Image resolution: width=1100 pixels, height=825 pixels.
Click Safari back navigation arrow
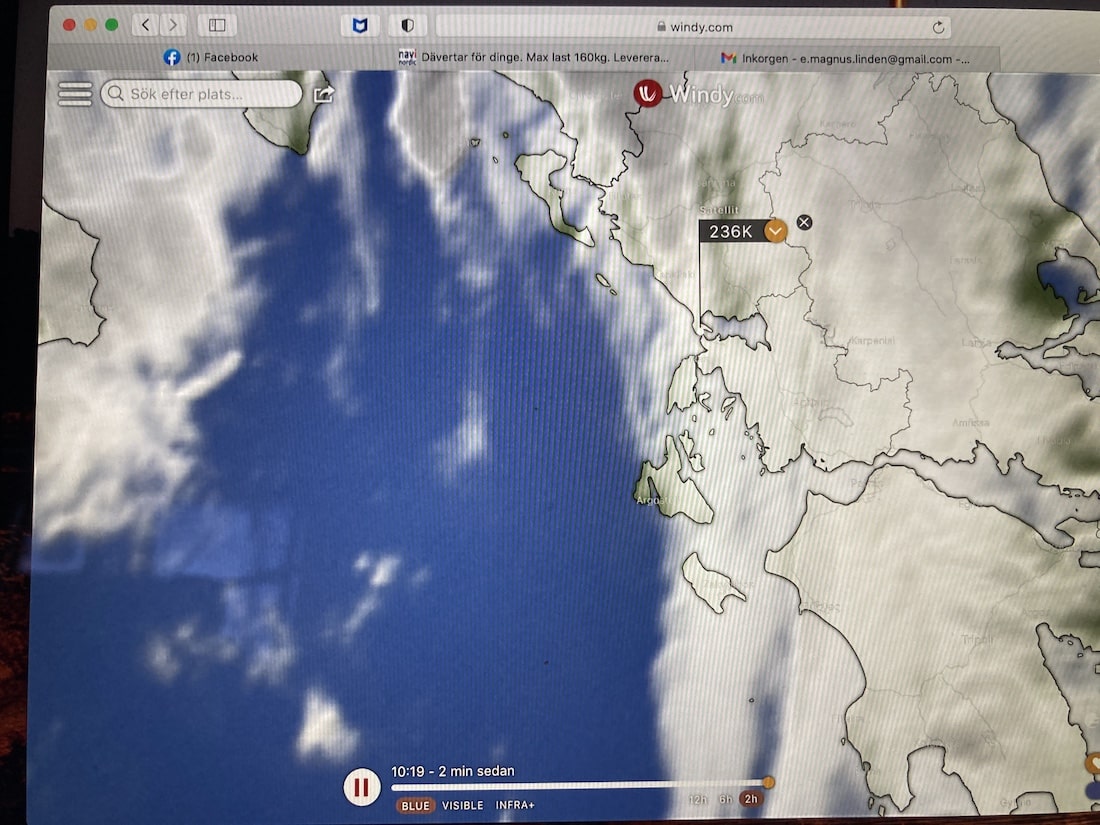tap(146, 25)
